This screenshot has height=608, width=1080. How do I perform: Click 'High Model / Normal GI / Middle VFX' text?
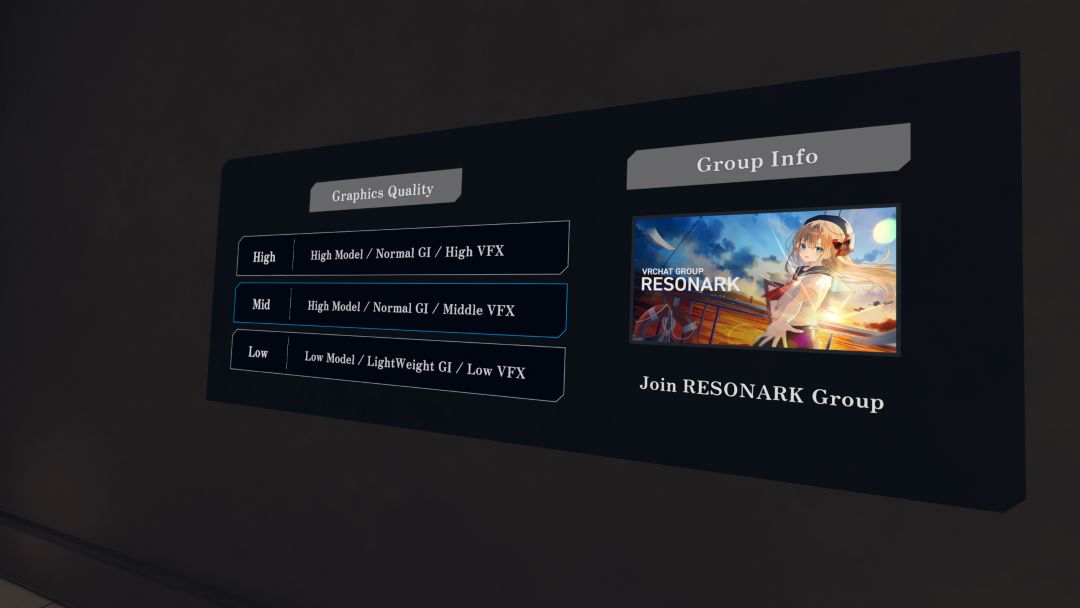[411, 308]
